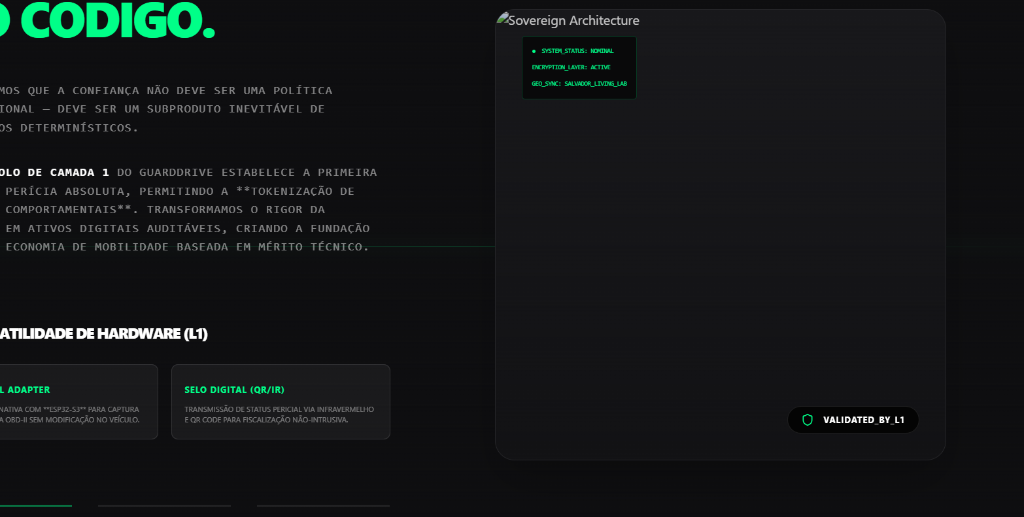Select the middle gray progress bar segment
This screenshot has height=517, width=1024.
[x=165, y=505]
